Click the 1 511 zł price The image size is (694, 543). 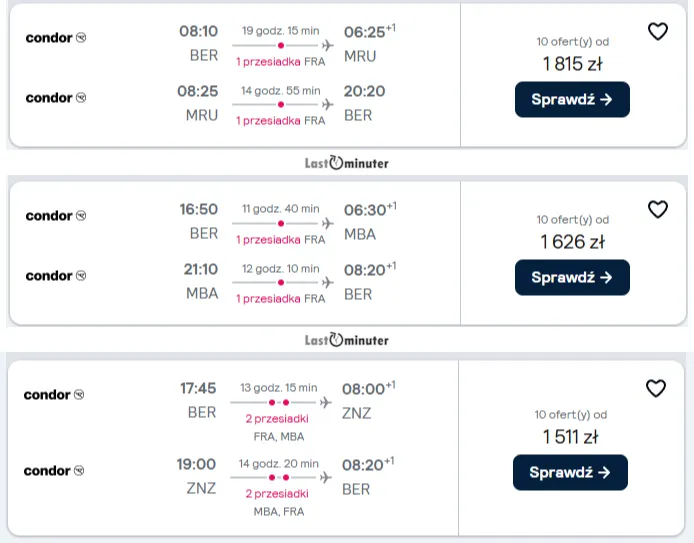(x=570, y=436)
